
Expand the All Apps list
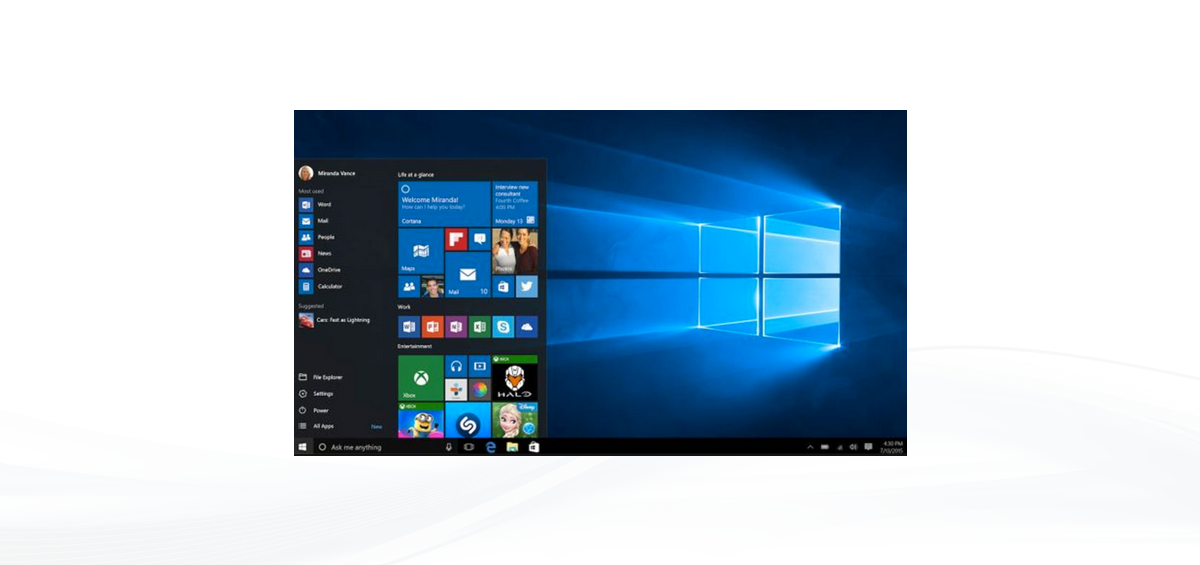(323, 426)
